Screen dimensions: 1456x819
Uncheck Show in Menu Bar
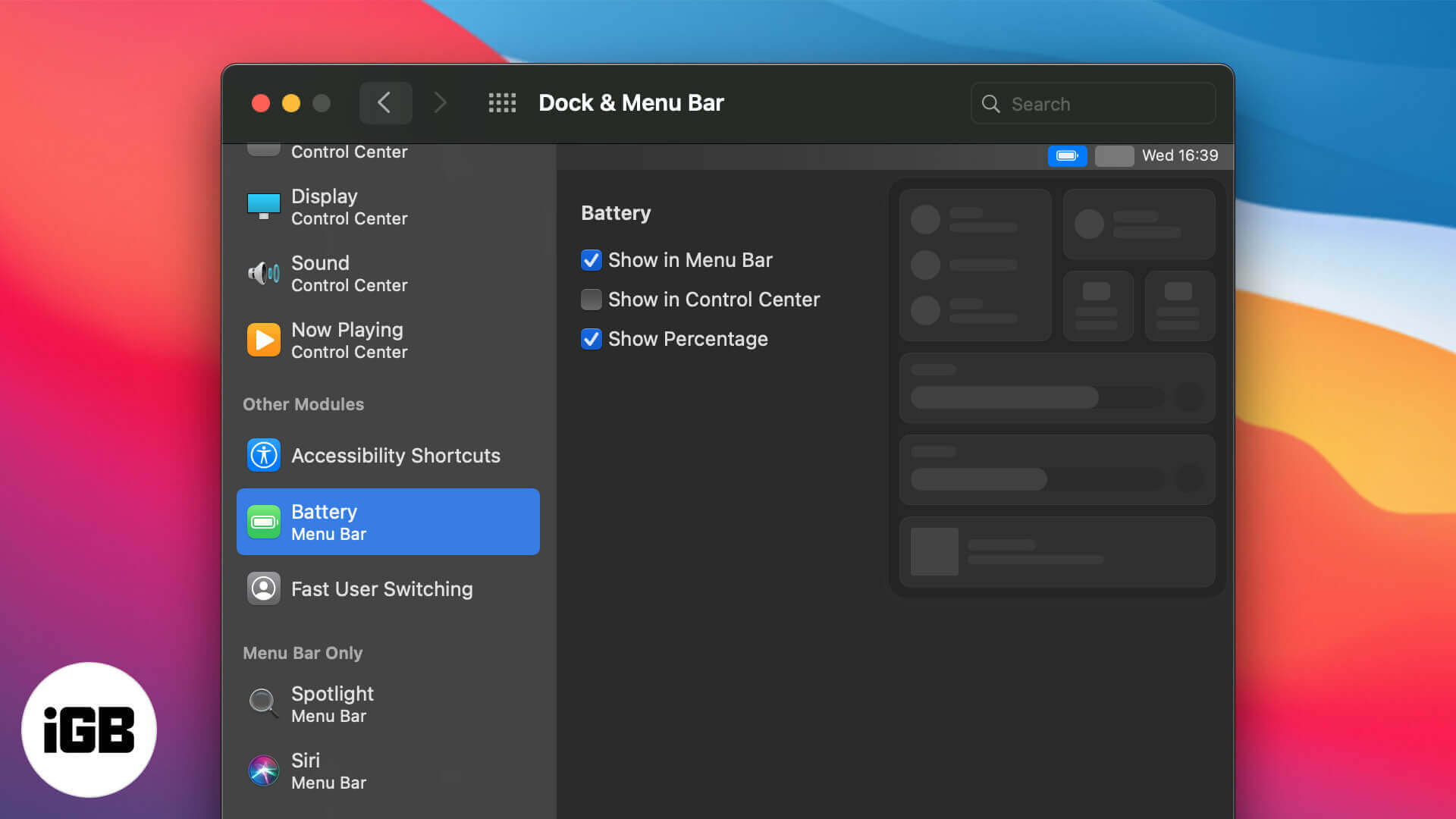click(x=591, y=260)
